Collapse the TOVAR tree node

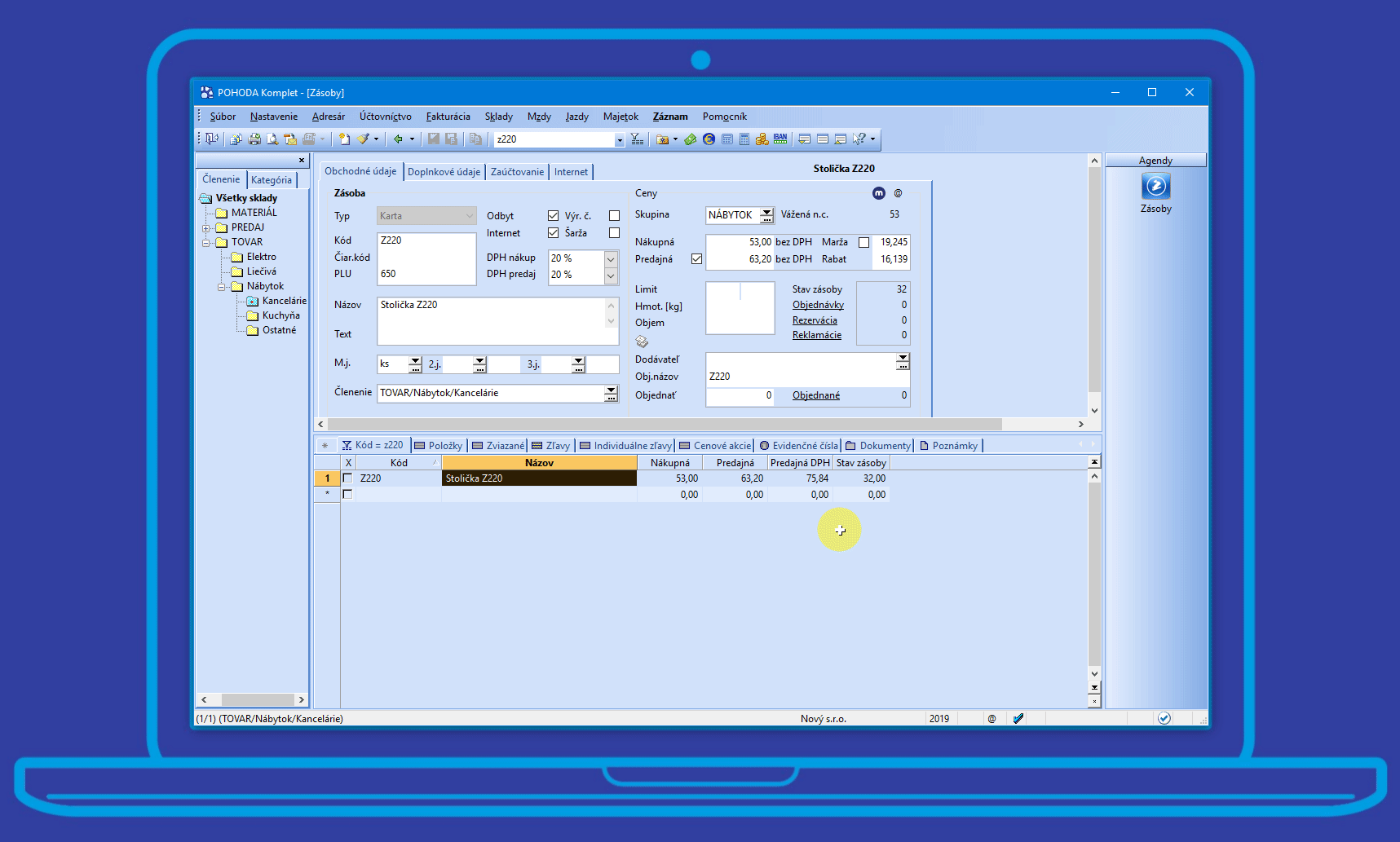coord(206,242)
